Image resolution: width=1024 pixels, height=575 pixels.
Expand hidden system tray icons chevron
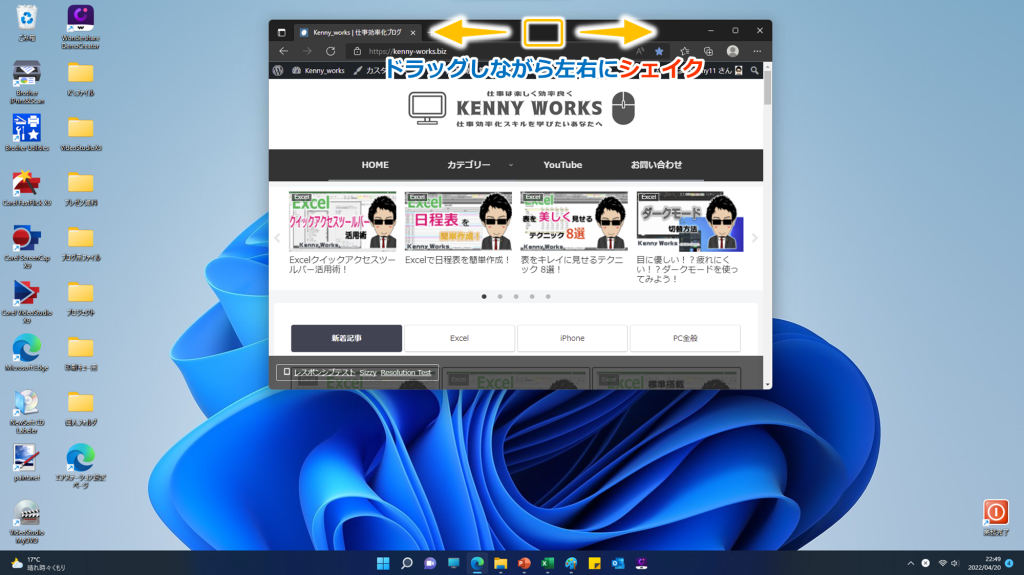point(909,563)
